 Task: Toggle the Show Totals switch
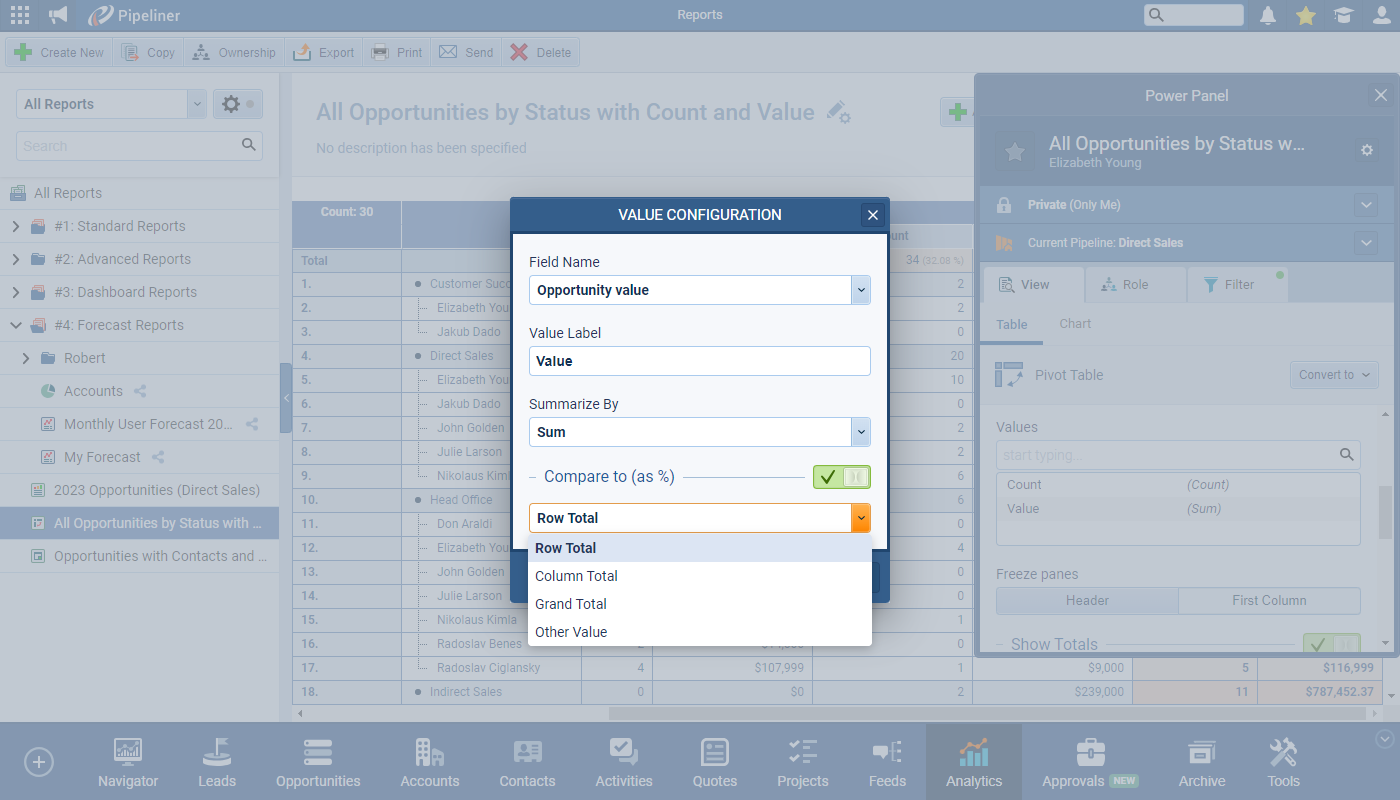click(x=1330, y=644)
